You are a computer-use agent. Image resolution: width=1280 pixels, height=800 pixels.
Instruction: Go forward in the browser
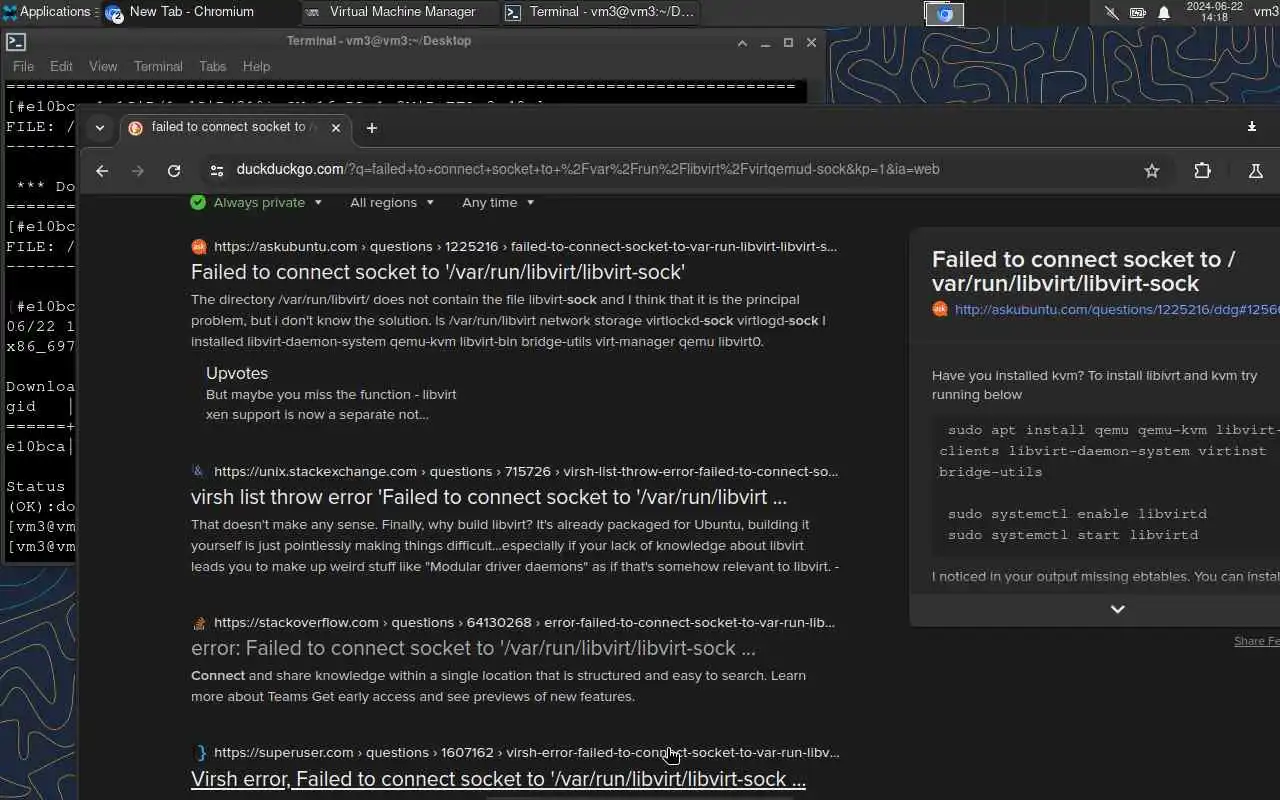click(x=138, y=171)
